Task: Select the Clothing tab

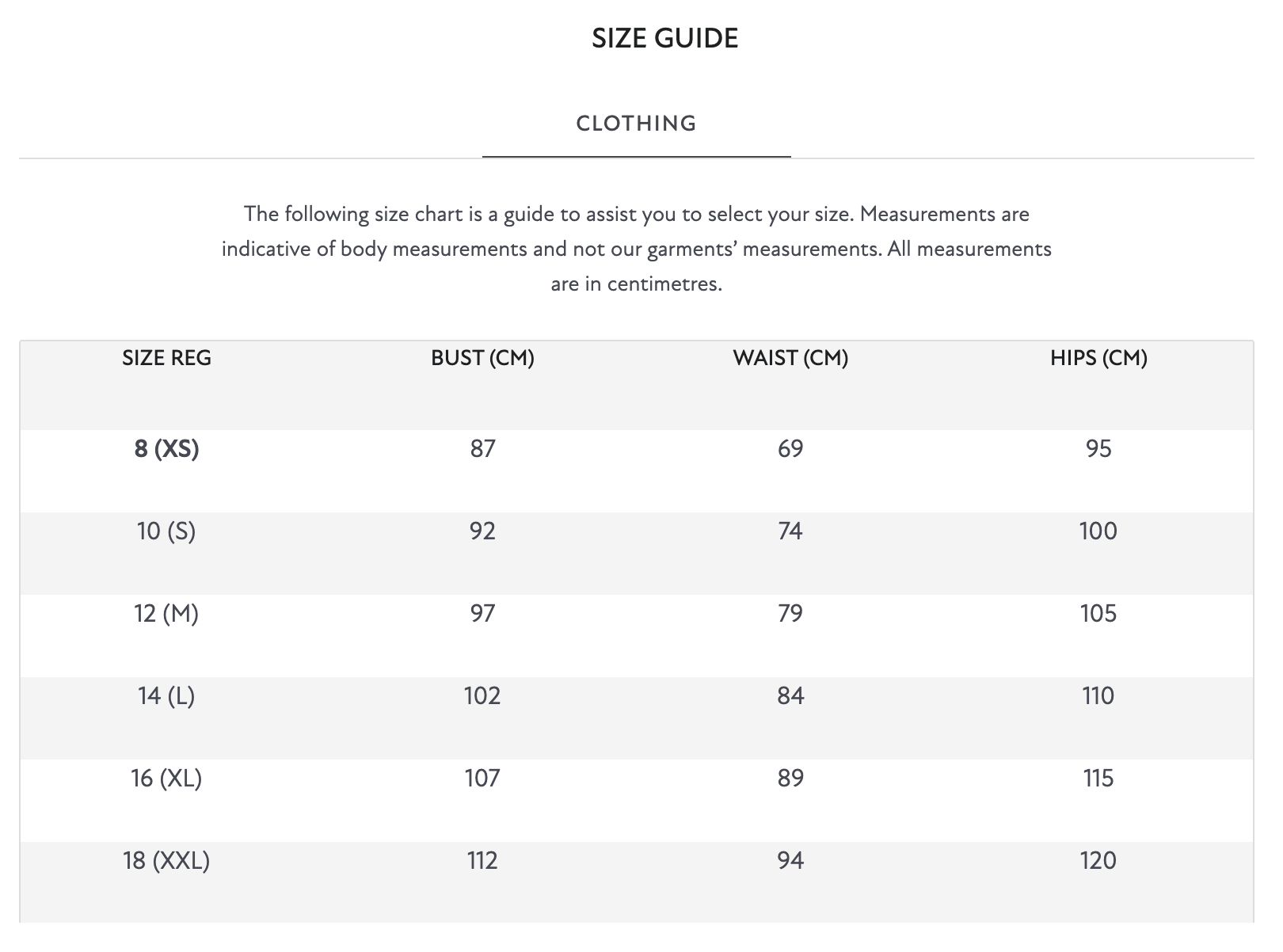Action: pos(636,124)
